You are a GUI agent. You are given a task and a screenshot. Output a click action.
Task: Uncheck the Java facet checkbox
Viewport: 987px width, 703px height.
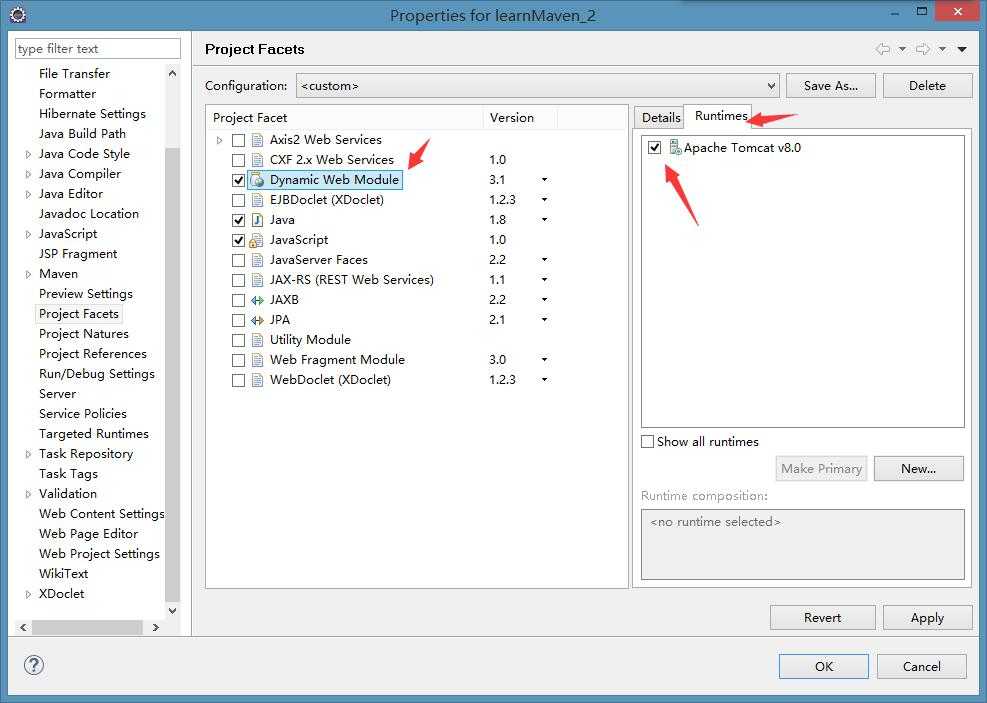click(x=239, y=220)
